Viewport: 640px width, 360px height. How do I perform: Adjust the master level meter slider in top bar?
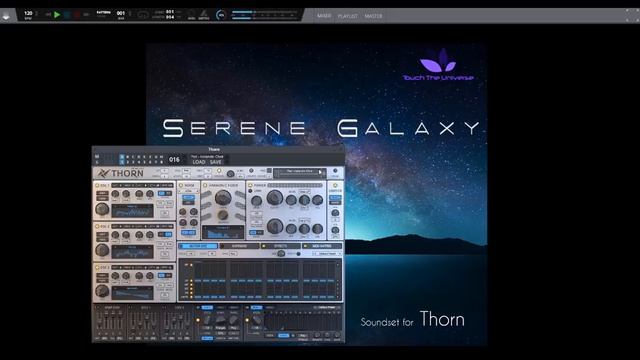coord(264,15)
